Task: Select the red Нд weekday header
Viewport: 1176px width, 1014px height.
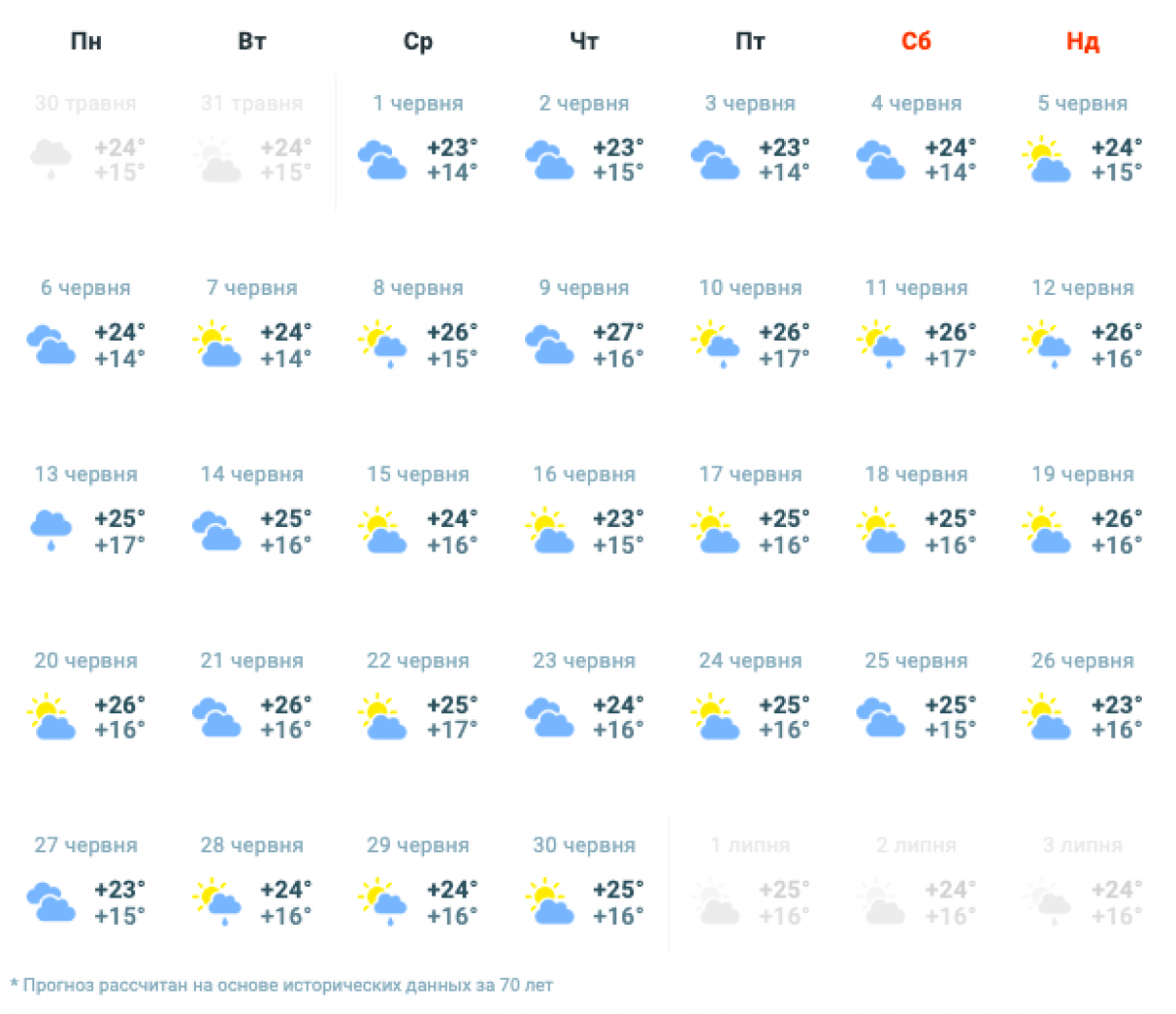Action: 1083,41
